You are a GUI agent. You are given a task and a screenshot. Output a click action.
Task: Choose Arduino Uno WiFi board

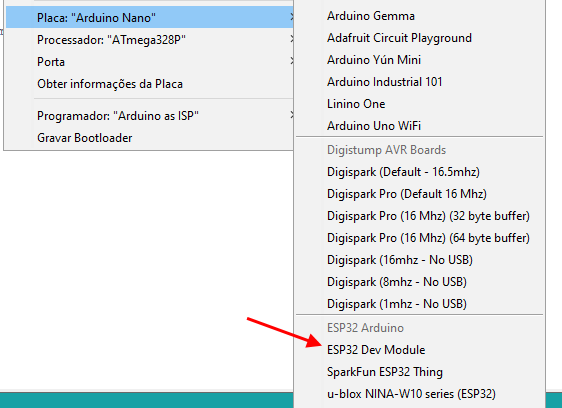419,125
